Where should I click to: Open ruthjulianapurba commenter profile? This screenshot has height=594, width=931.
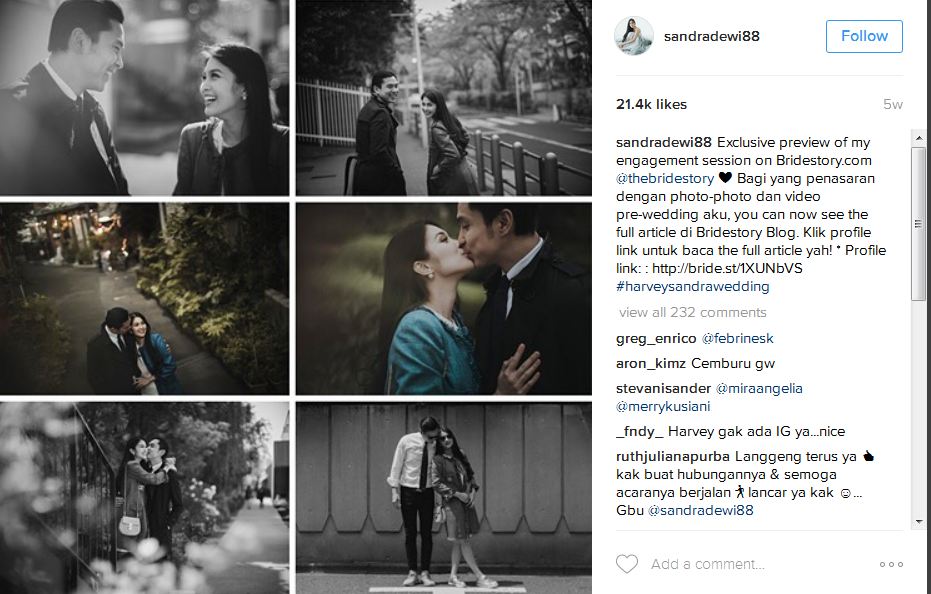coord(673,456)
